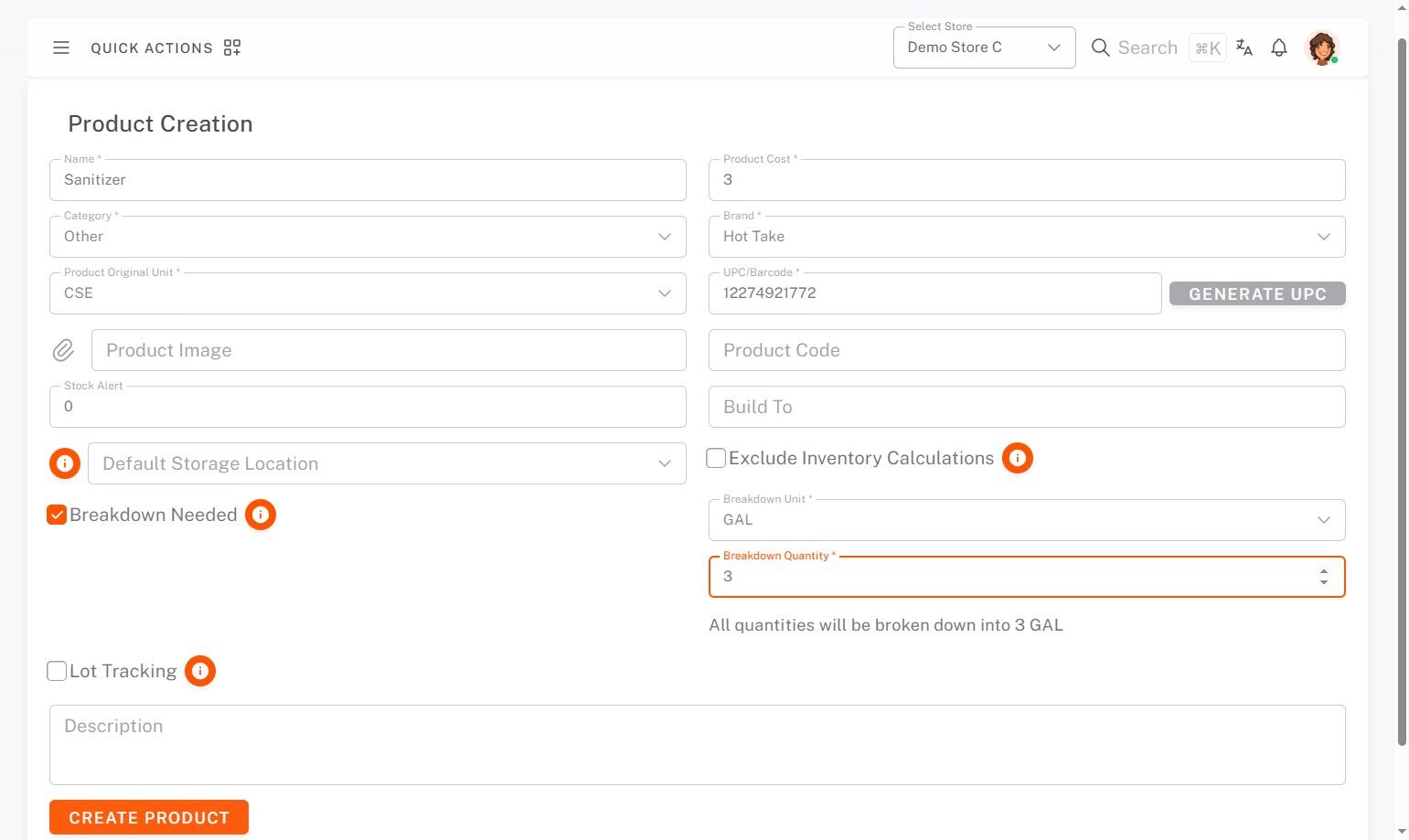This screenshot has width=1409, height=840.
Task: Click the Quick Actions menu label
Action: [x=152, y=48]
